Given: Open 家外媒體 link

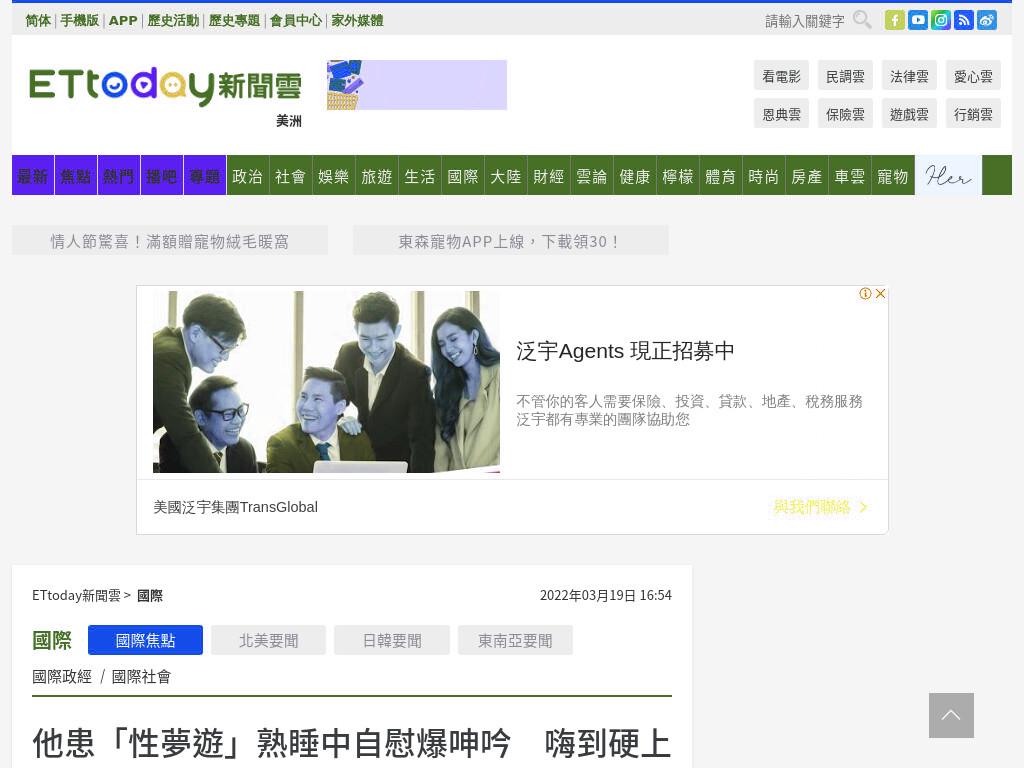Looking at the screenshot, I should point(357,20).
